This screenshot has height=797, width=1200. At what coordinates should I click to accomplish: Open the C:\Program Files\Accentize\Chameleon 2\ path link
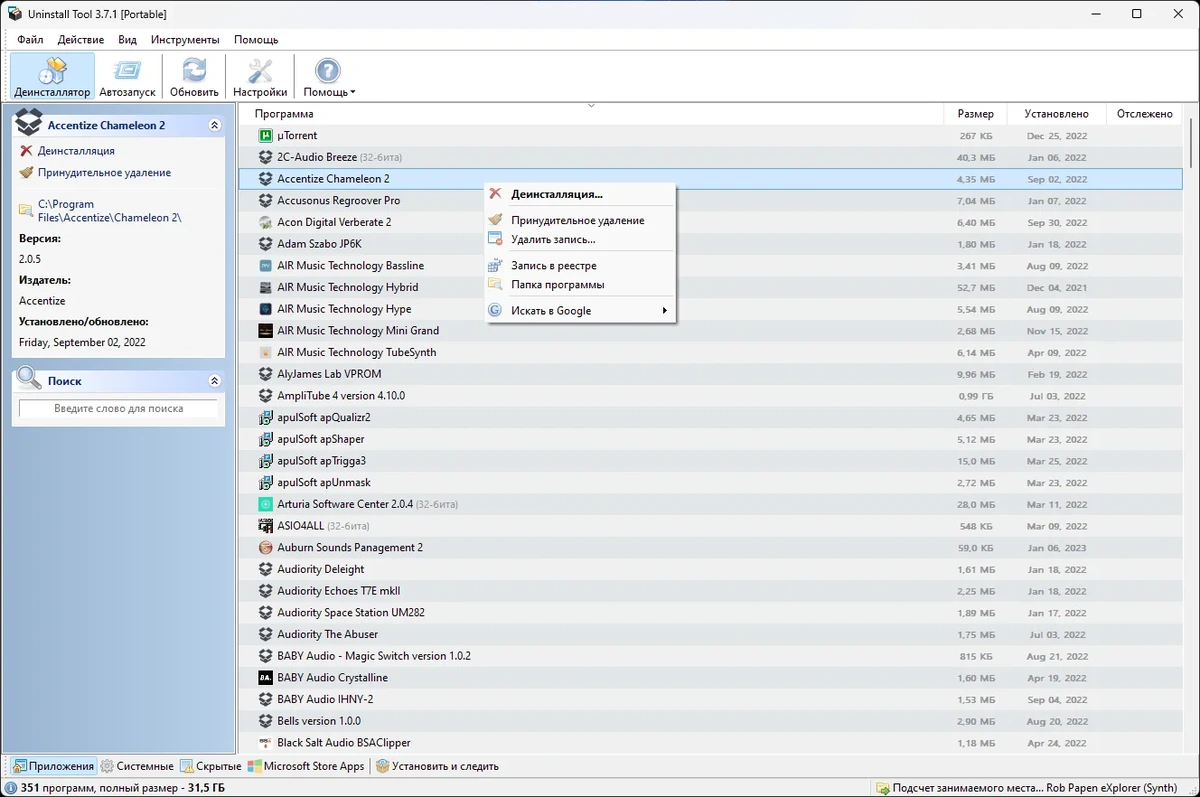tap(110, 211)
